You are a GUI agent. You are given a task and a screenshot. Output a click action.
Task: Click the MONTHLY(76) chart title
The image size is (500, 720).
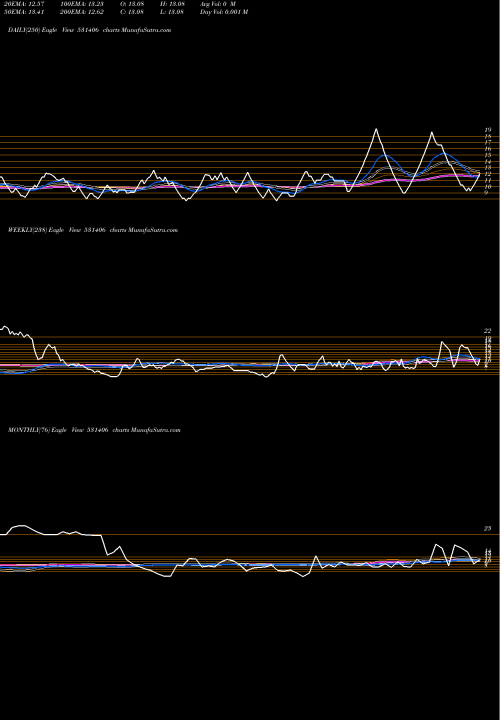[x=94, y=430]
